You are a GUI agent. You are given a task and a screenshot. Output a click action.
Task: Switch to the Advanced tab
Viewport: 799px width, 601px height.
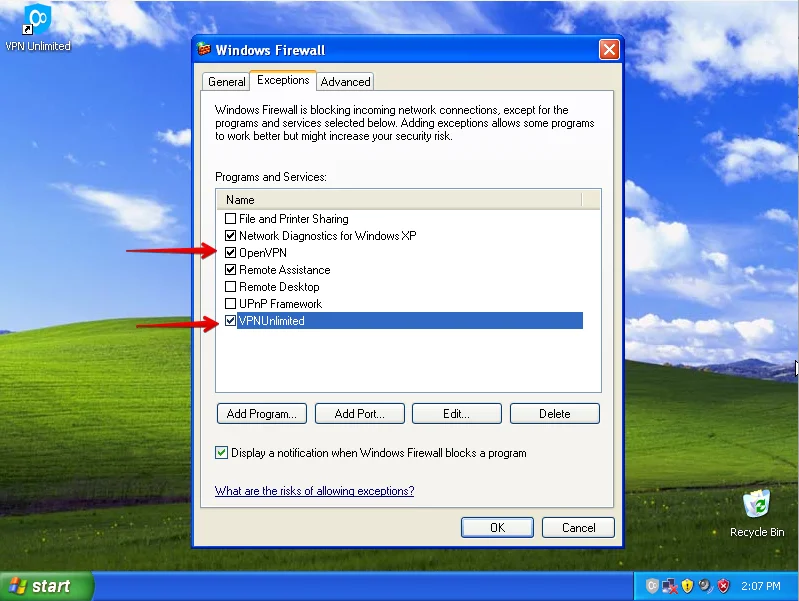(x=345, y=82)
